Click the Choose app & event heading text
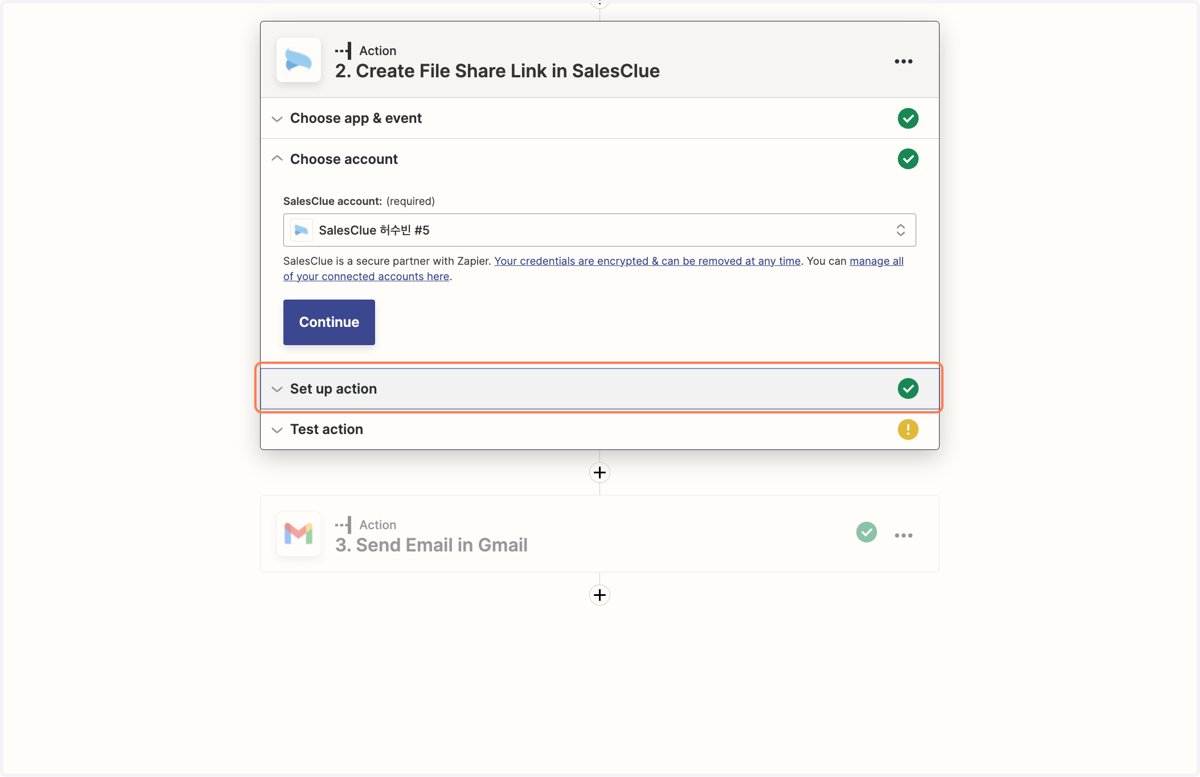The height and width of the screenshot is (777, 1200). pyautogui.click(x=356, y=118)
